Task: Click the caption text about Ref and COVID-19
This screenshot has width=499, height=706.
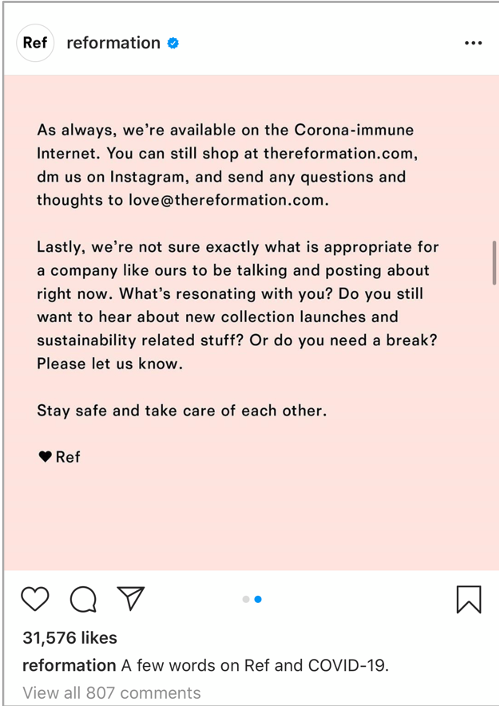Action: point(255,665)
